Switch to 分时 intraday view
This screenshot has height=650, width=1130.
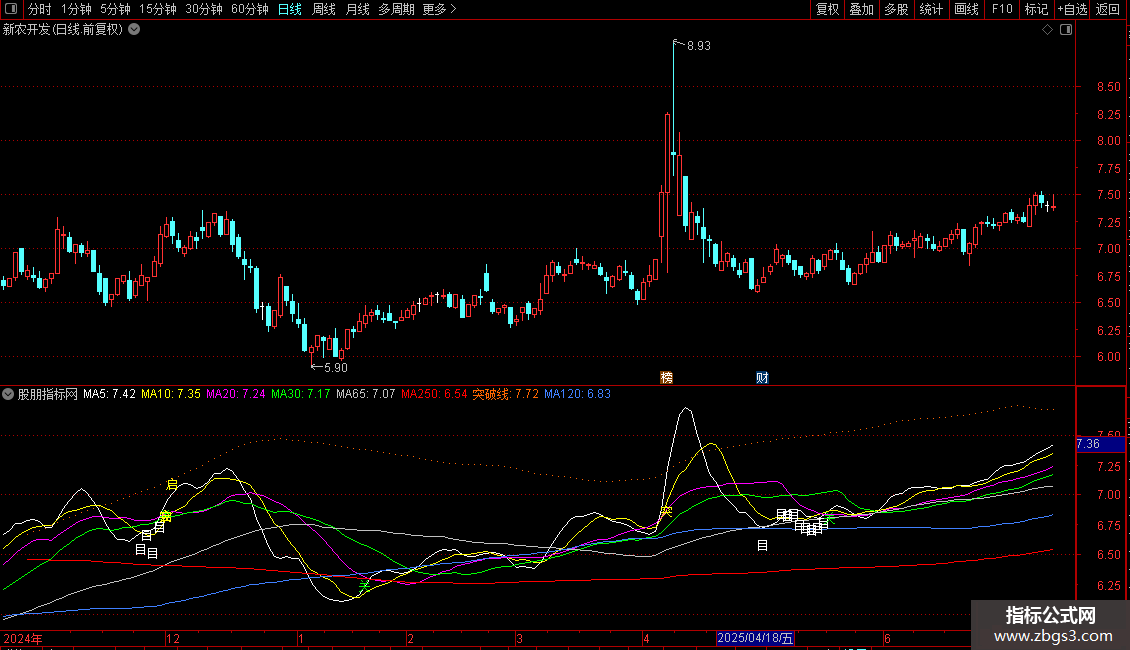click(x=40, y=9)
